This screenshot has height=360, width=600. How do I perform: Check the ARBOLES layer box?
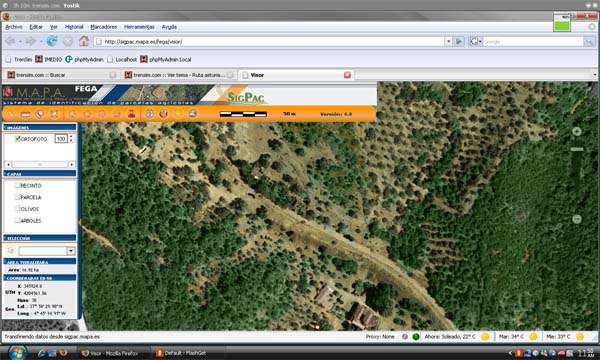click(x=17, y=220)
